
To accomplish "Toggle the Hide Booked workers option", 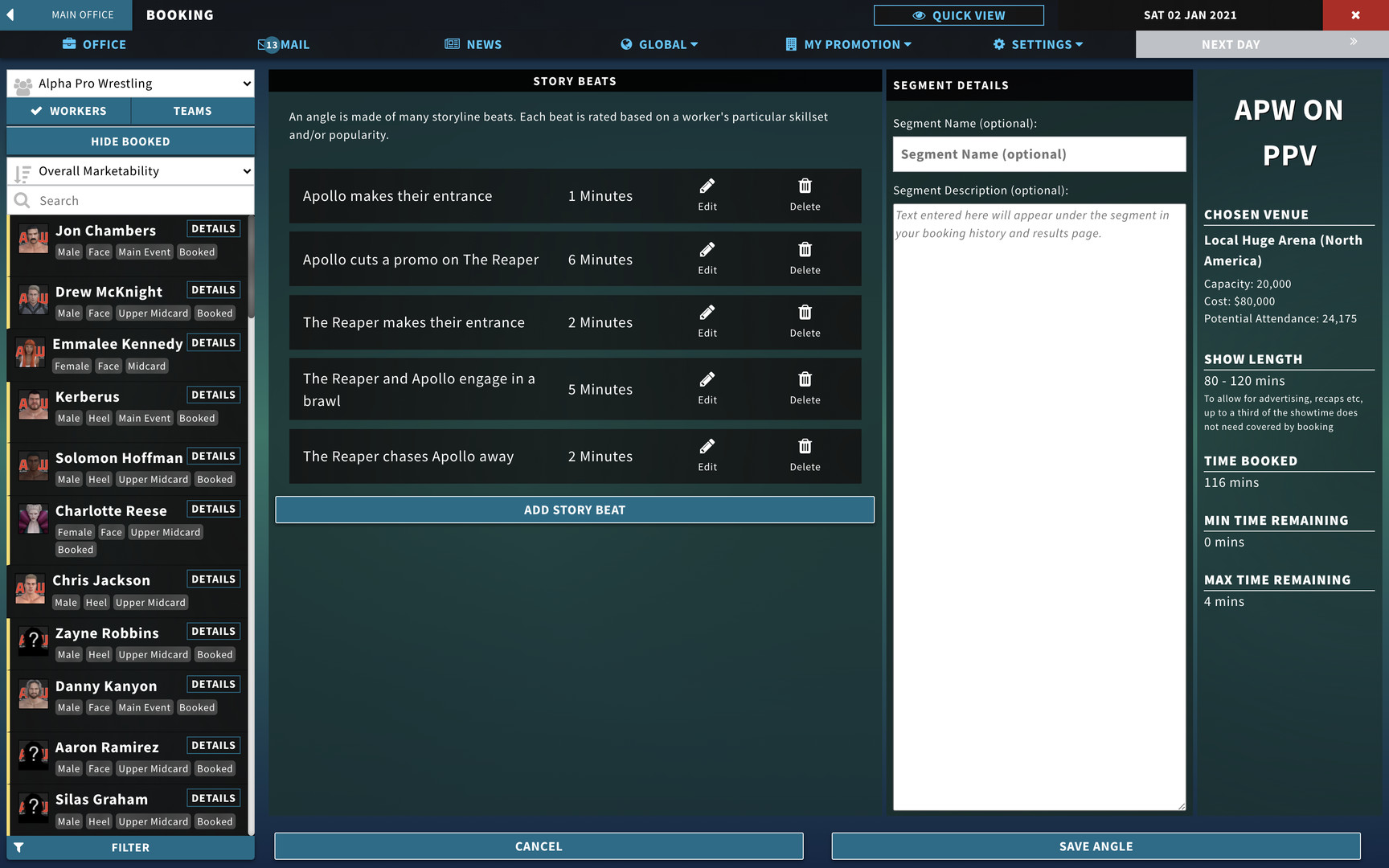I will coord(130,141).
